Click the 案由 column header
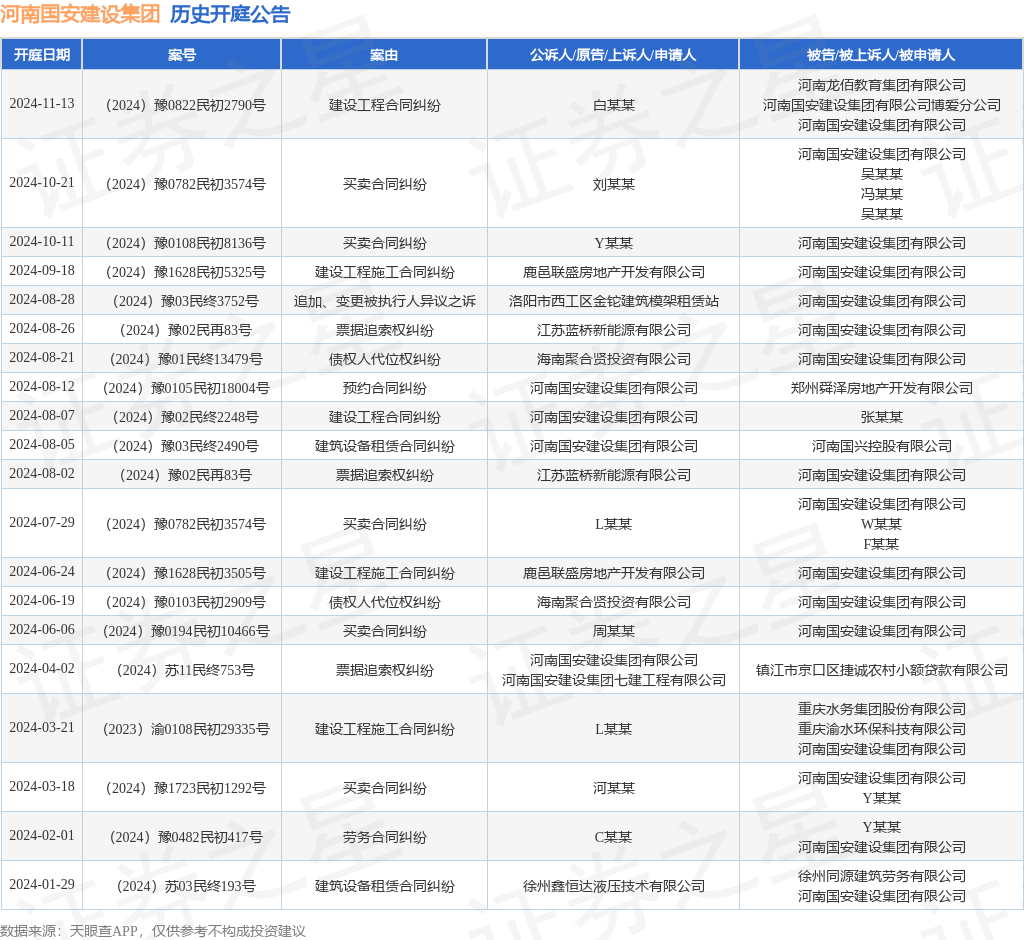The height and width of the screenshot is (940, 1024). 384,55
